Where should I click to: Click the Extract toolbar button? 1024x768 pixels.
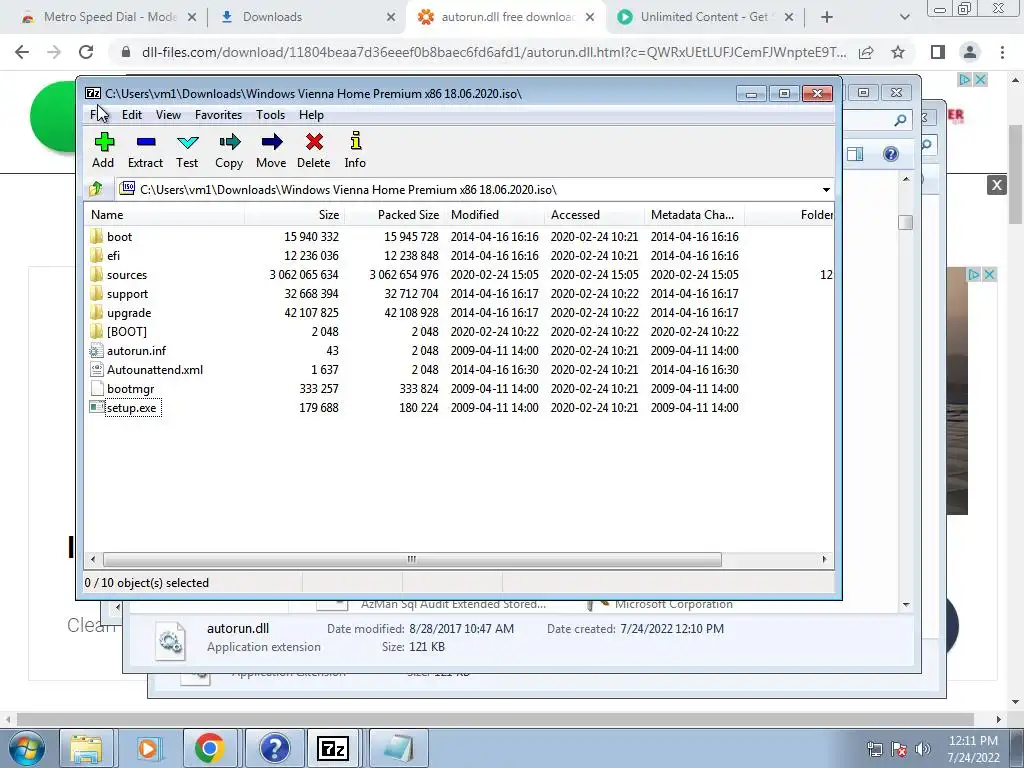click(x=145, y=150)
